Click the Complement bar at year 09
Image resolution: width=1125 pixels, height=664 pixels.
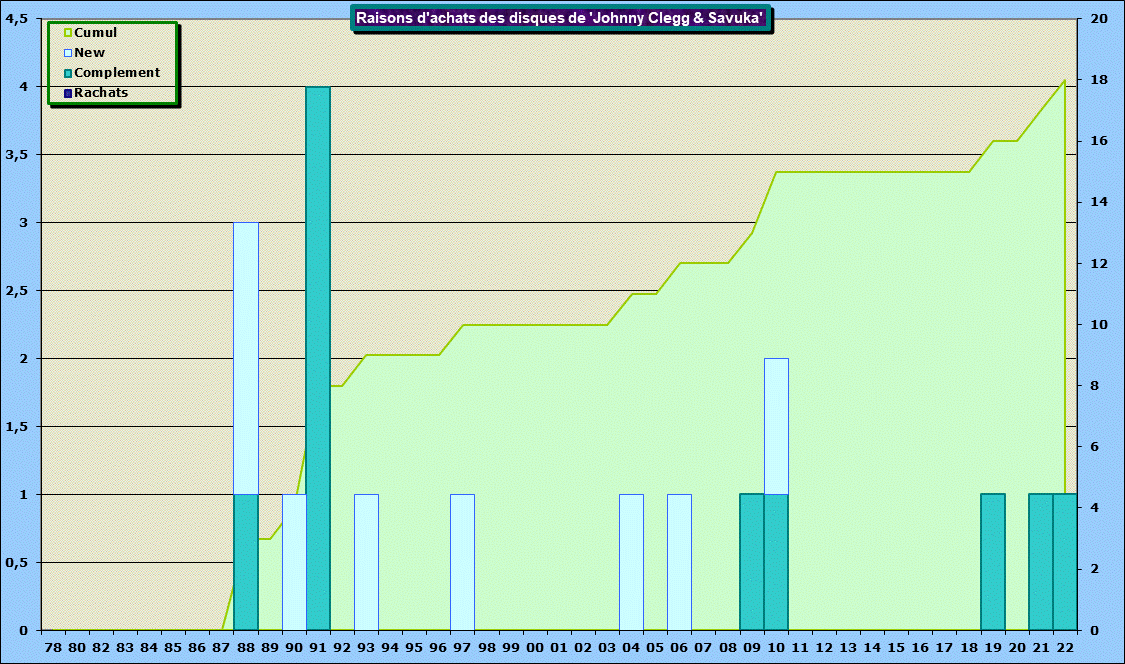tap(752, 562)
